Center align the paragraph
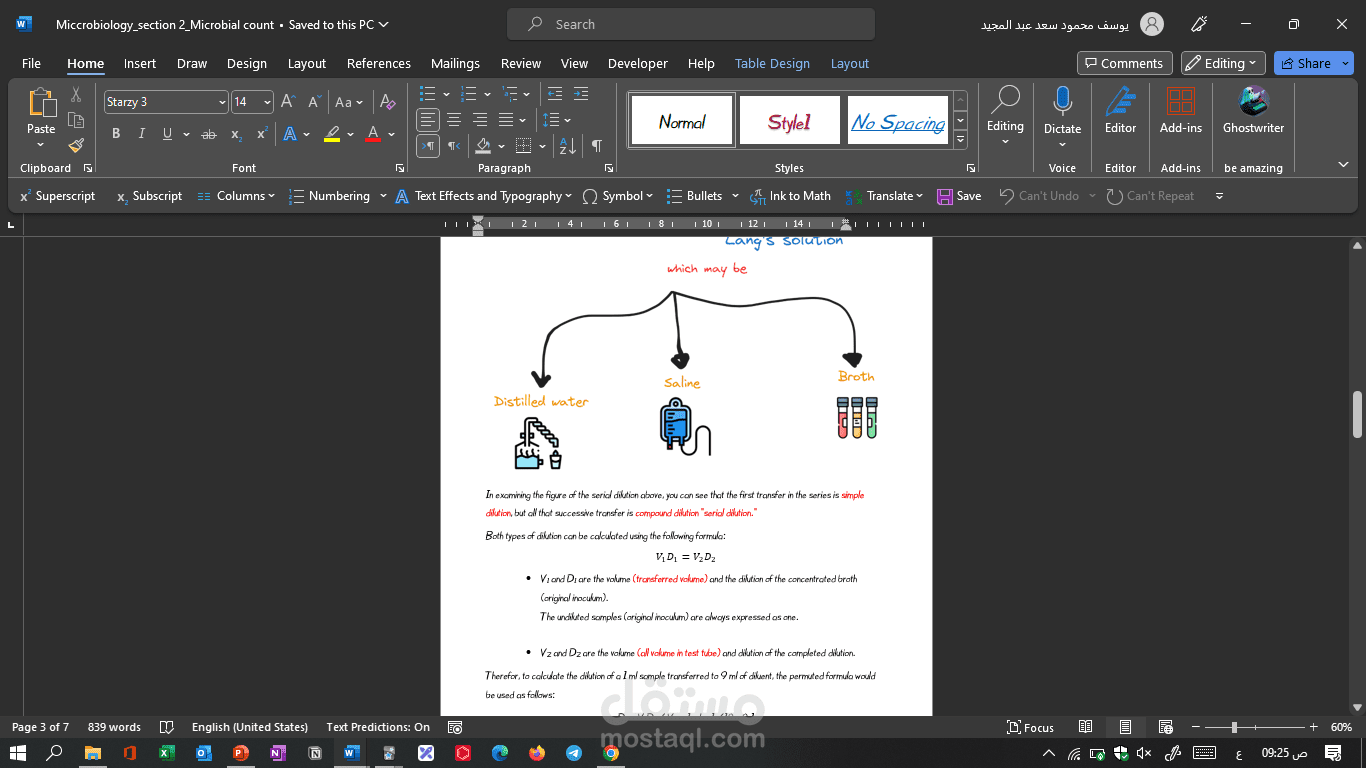Screen dimensions: 1366x768 point(454,120)
